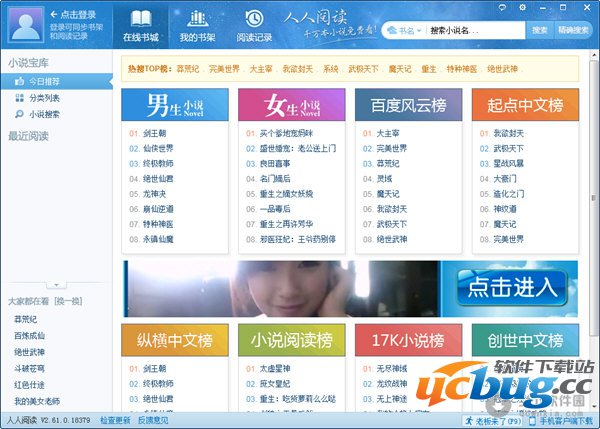
Task: Open 阅读记录 reading history clock icon
Action: pyautogui.click(x=255, y=20)
